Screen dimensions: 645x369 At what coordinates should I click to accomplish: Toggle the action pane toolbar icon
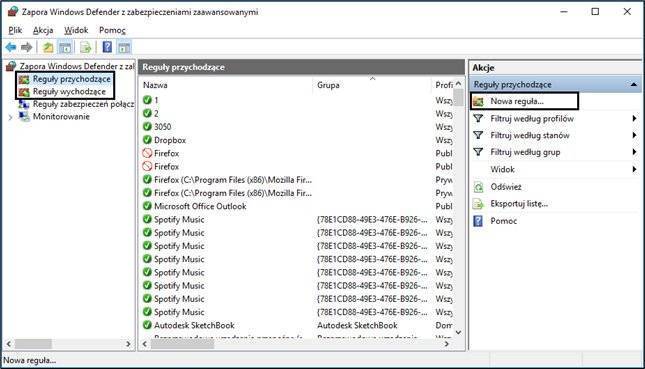(124, 47)
